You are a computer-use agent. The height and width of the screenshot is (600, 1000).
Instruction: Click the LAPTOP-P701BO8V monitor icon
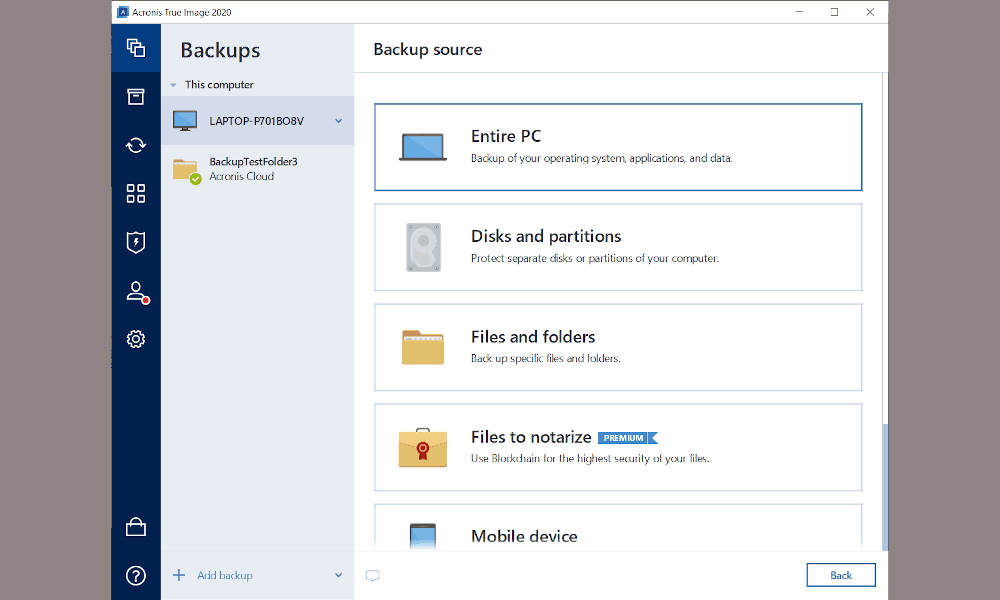[185, 121]
